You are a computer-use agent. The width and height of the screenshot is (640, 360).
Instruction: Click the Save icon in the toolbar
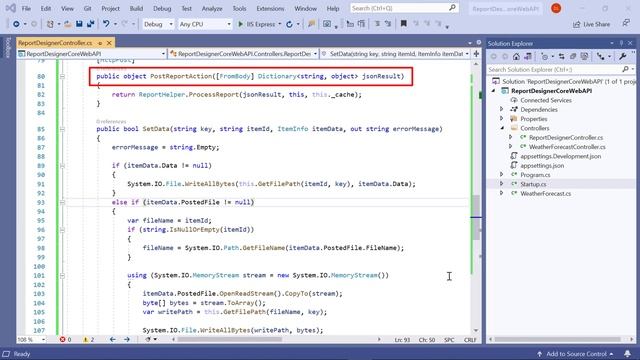pos(79,24)
